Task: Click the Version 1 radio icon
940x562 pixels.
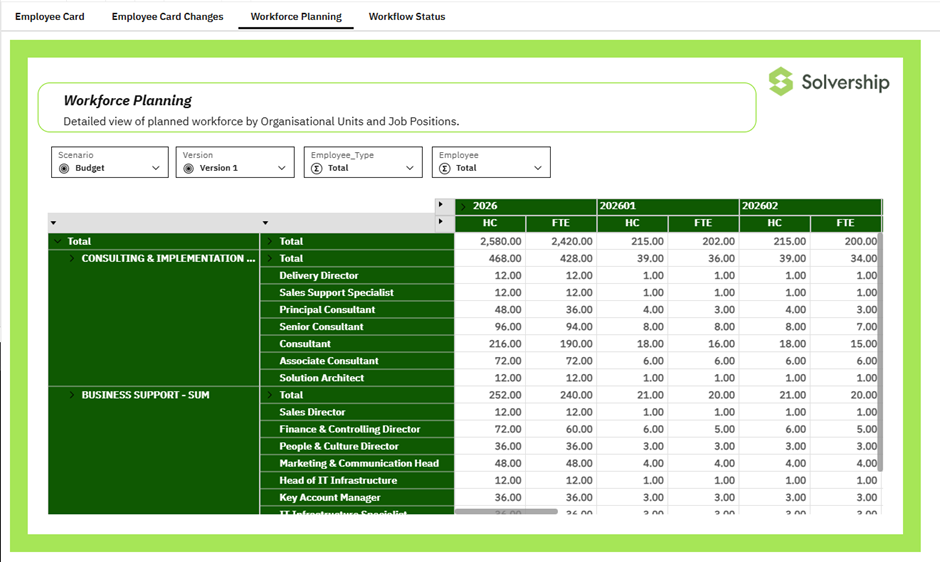Action: pos(189,169)
